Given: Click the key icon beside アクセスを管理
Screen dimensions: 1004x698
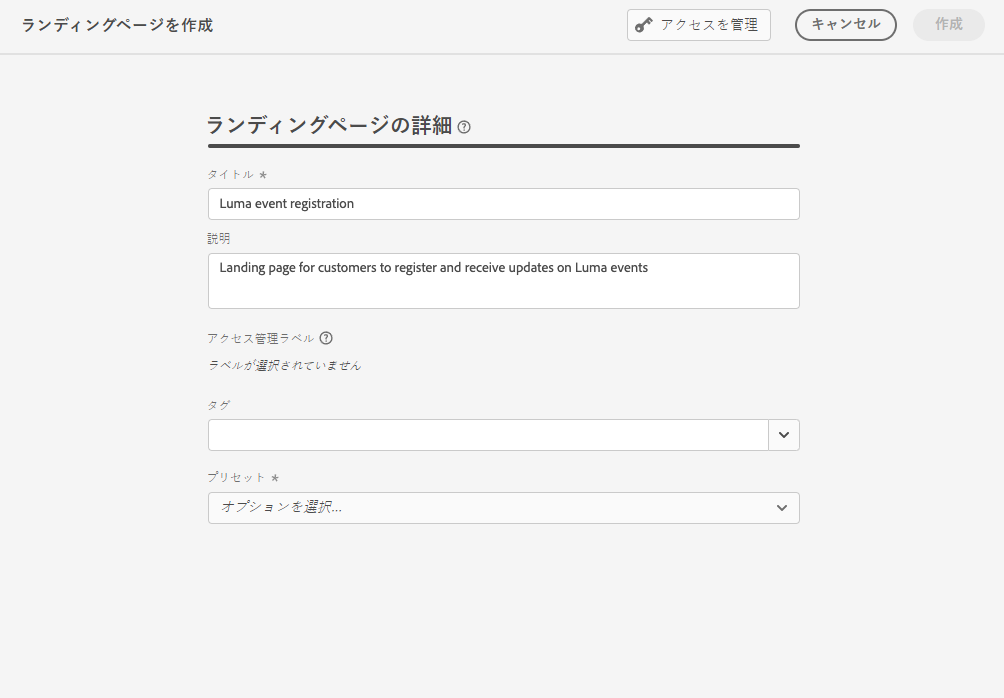Looking at the screenshot, I should pos(644,25).
